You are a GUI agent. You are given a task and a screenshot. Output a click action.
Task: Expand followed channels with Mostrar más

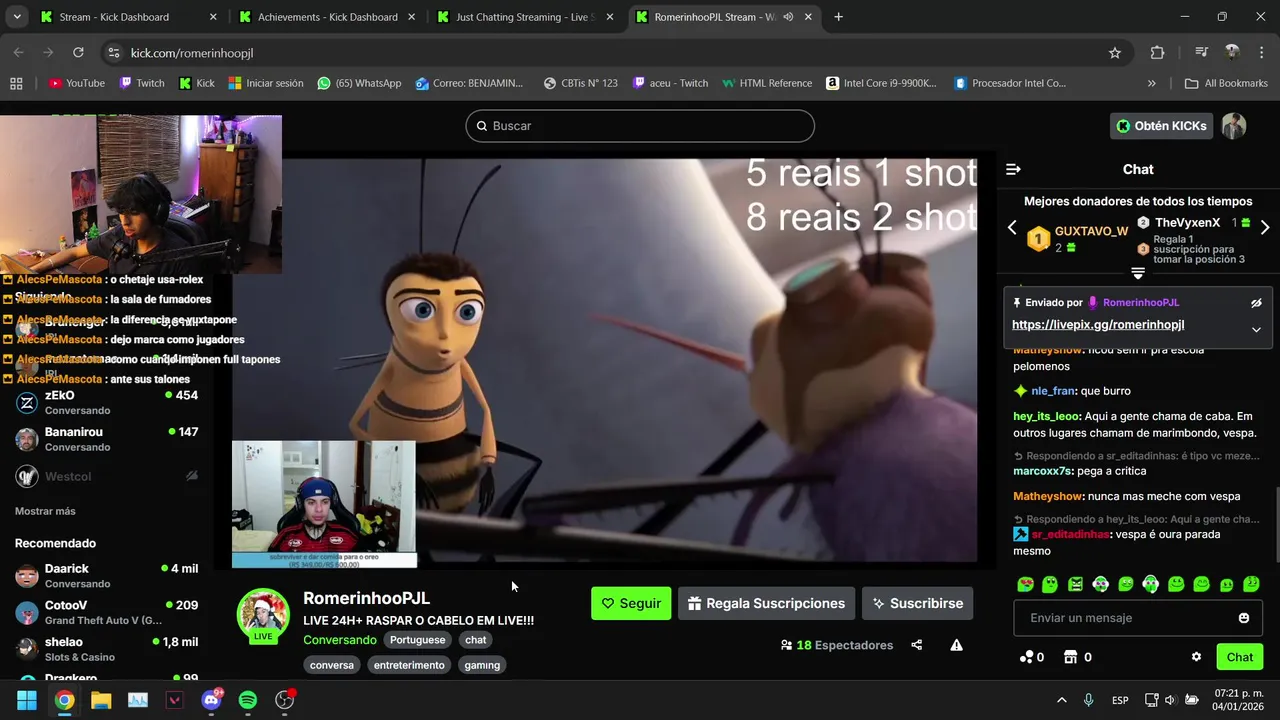[x=45, y=511]
